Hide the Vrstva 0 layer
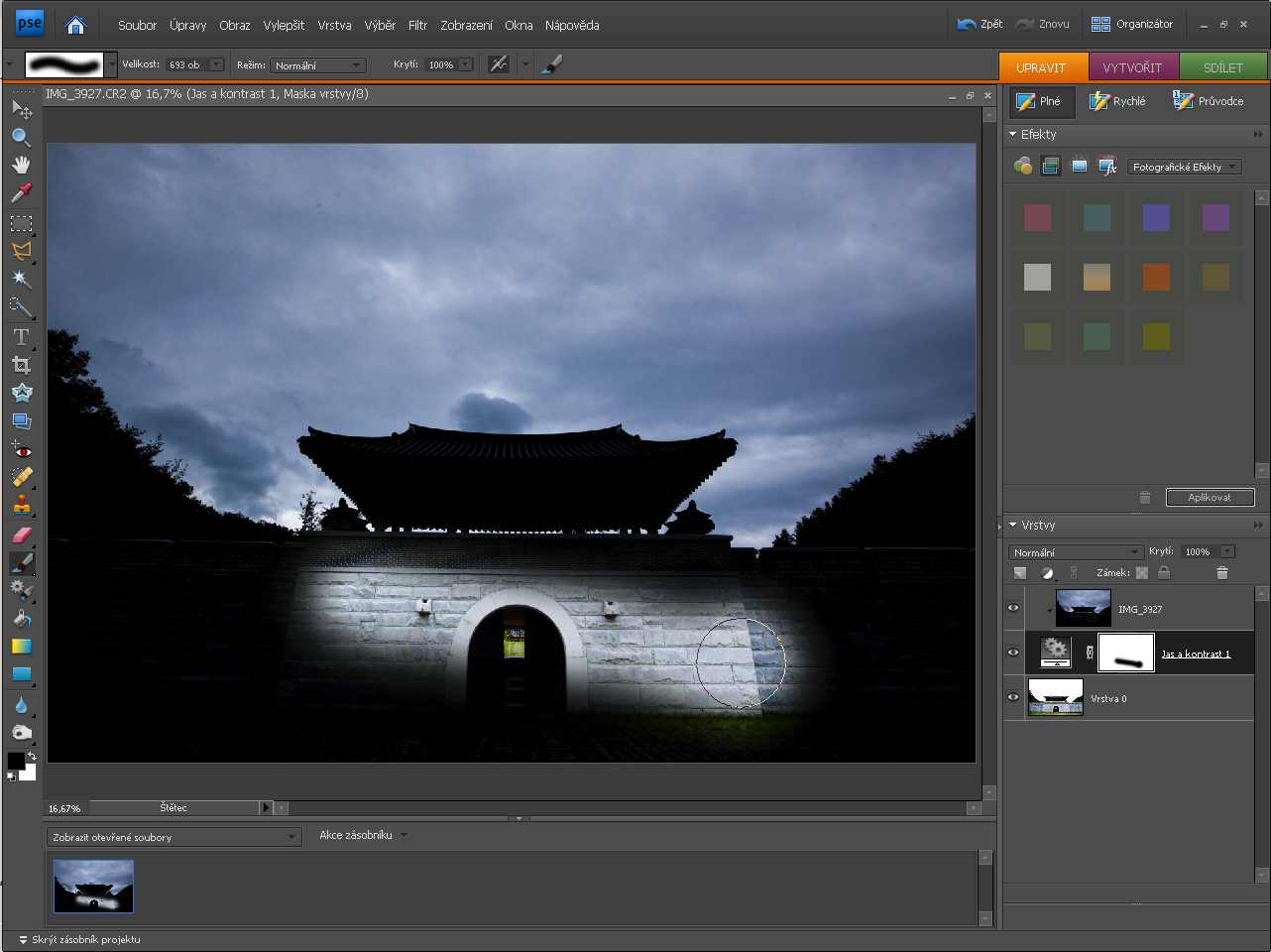The height and width of the screenshot is (952, 1271). (1013, 697)
